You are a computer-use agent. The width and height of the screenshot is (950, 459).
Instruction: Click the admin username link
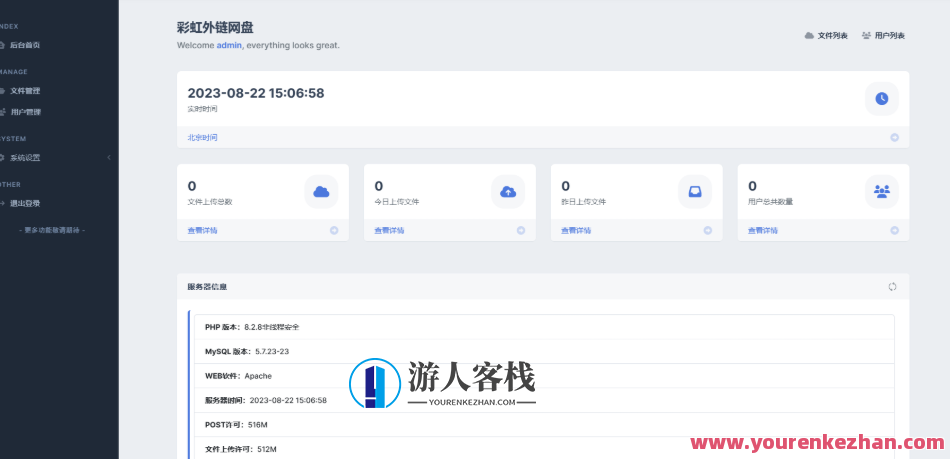229,45
